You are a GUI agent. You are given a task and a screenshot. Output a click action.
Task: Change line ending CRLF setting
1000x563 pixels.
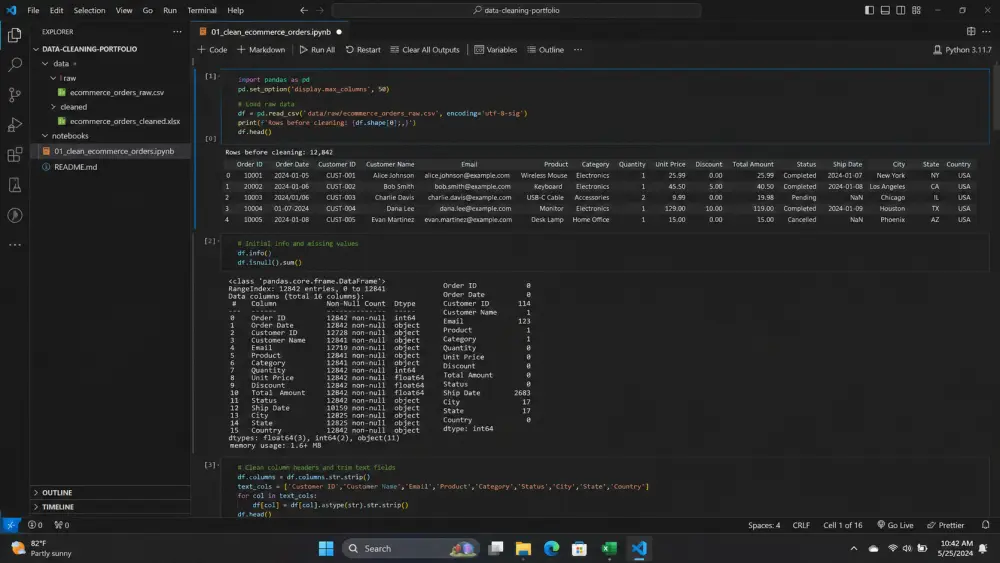[801, 525]
